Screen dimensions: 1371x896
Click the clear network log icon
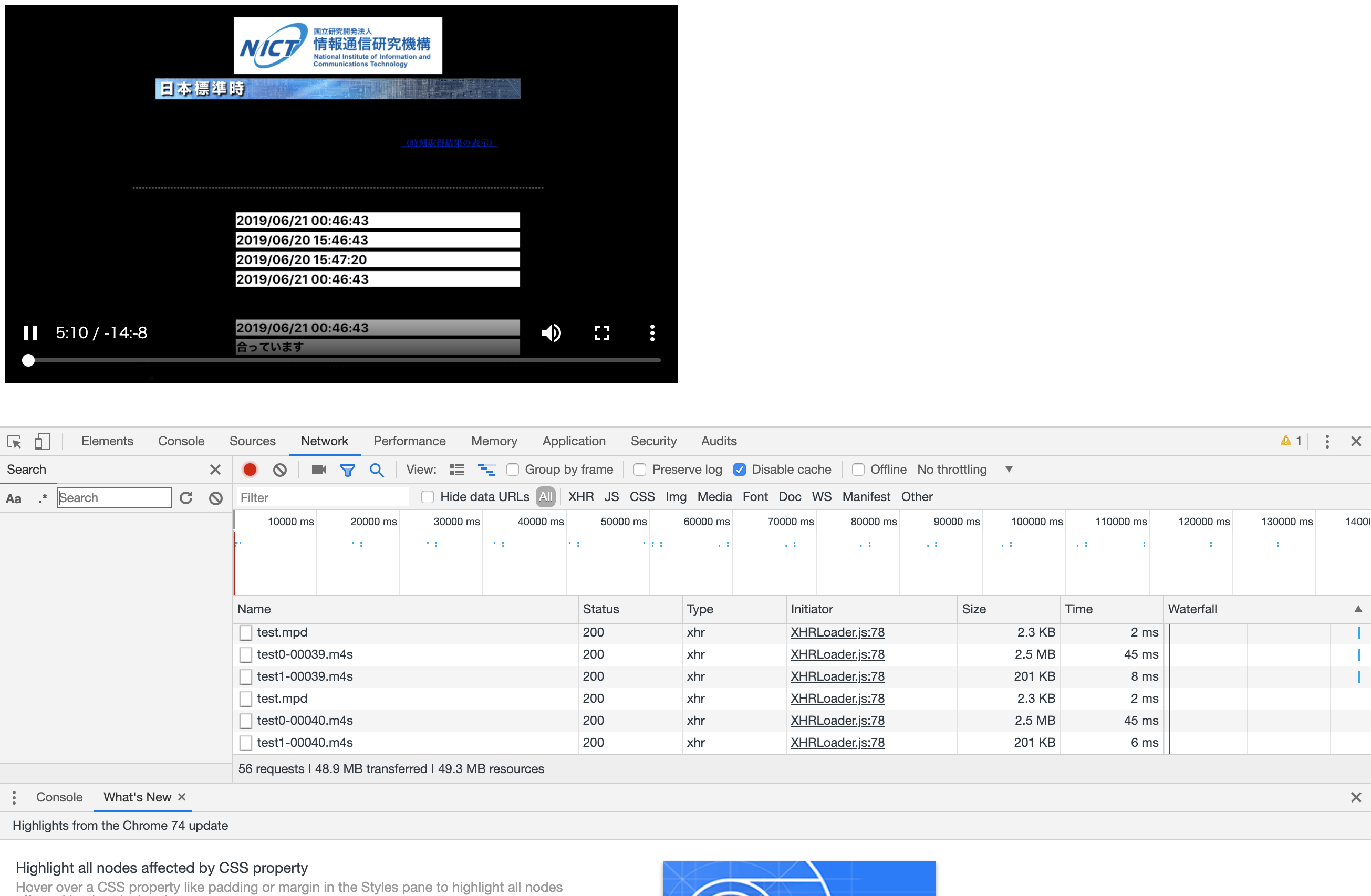tap(280, 470)
